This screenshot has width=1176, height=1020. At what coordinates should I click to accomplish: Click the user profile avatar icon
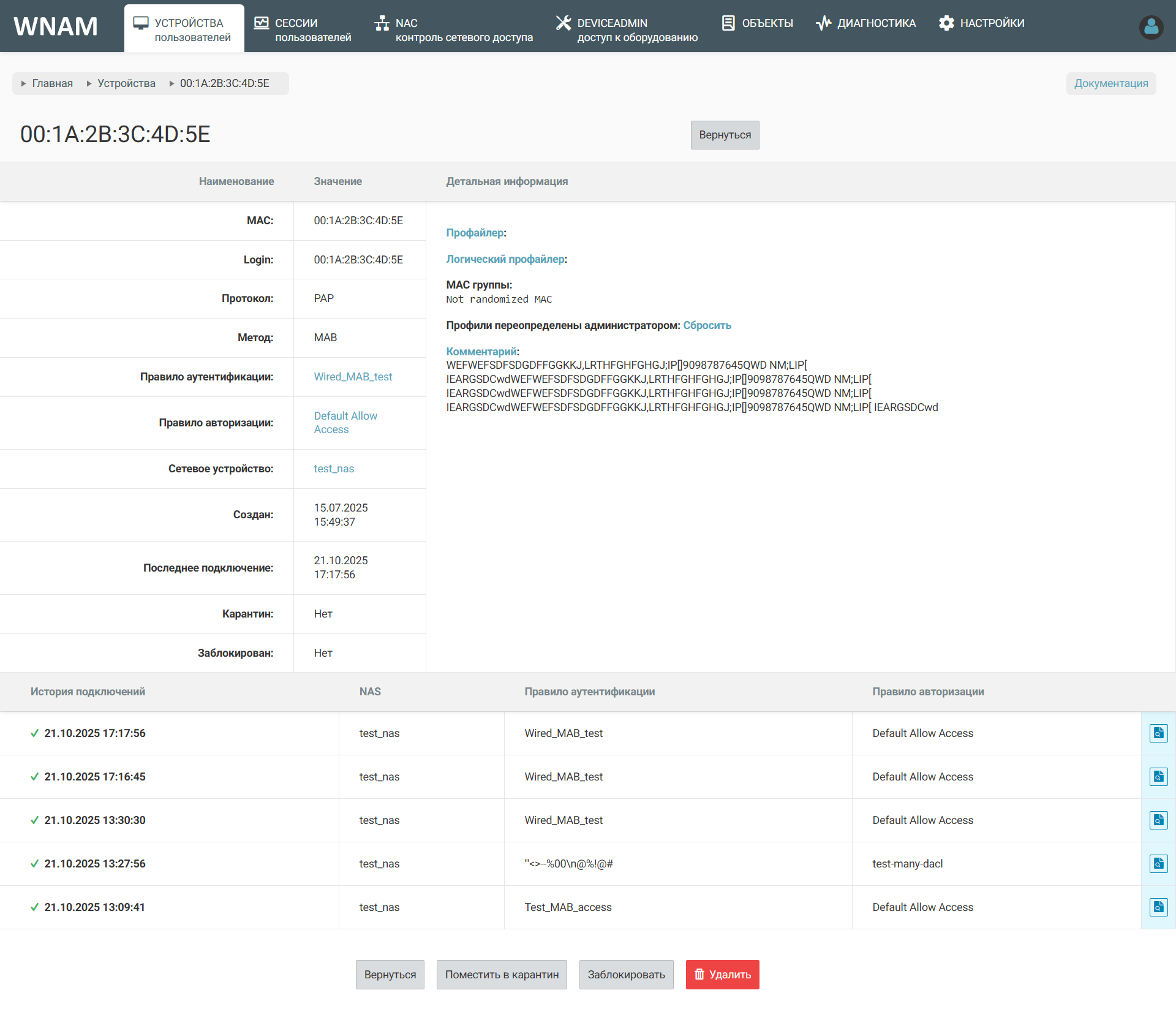(x=1151, y=27)
